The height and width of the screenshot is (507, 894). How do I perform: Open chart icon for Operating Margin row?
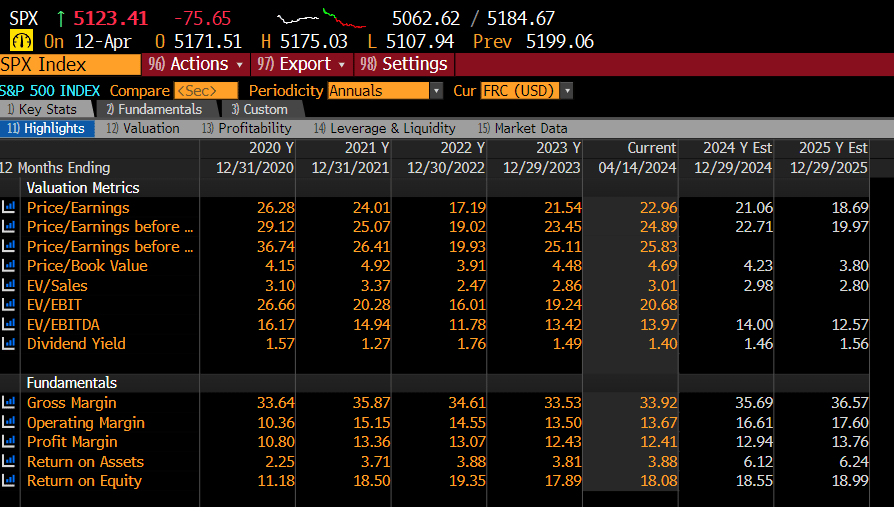tap(9, 422)
